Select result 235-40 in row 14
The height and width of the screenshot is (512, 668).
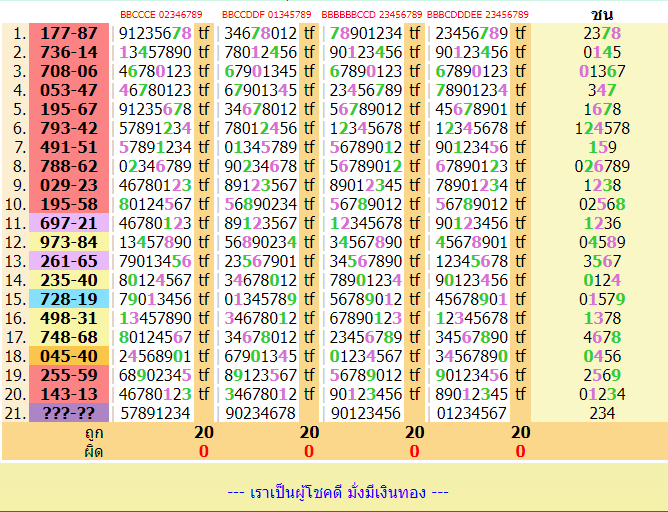coord(69,280)
